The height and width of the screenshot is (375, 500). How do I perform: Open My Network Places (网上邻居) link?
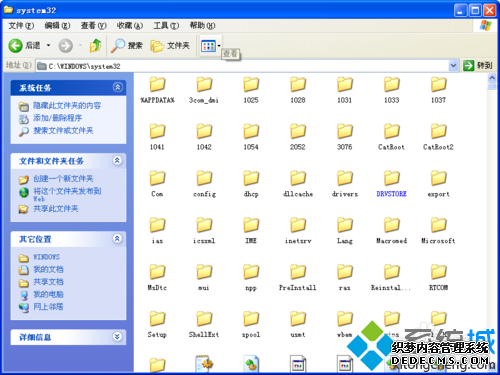(48, 307)
